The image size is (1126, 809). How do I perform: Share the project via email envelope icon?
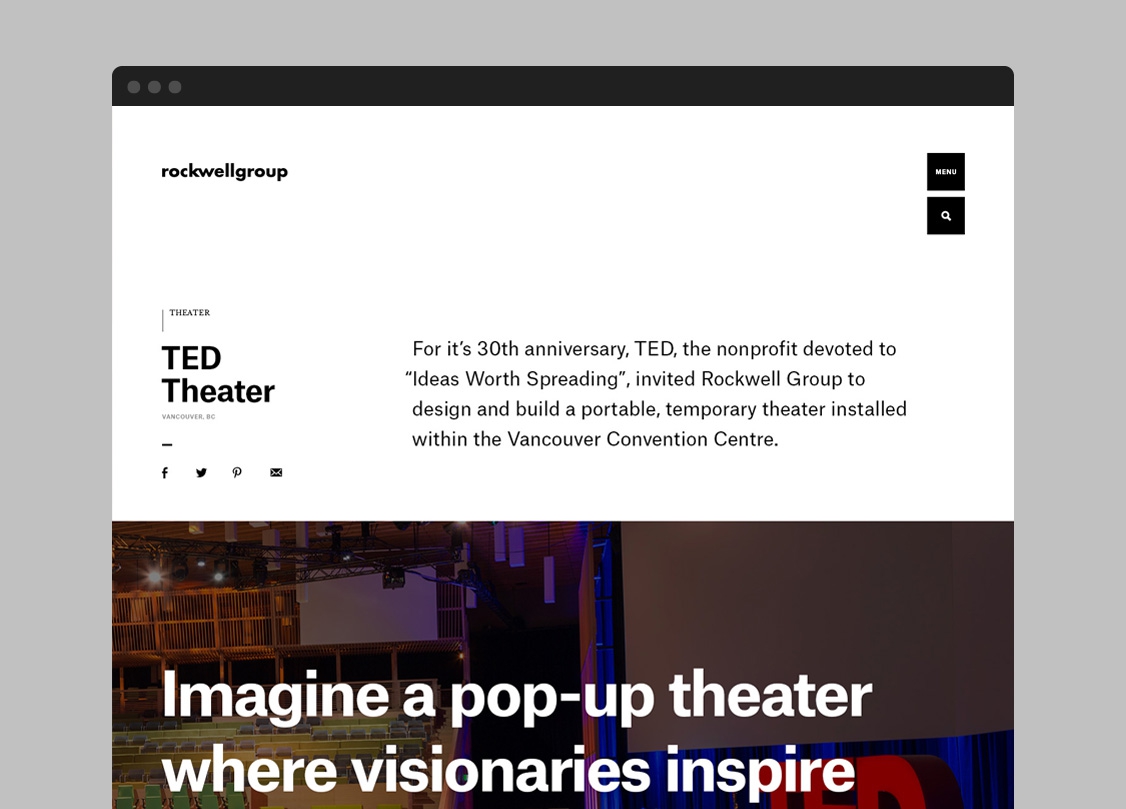click(276, 473)
